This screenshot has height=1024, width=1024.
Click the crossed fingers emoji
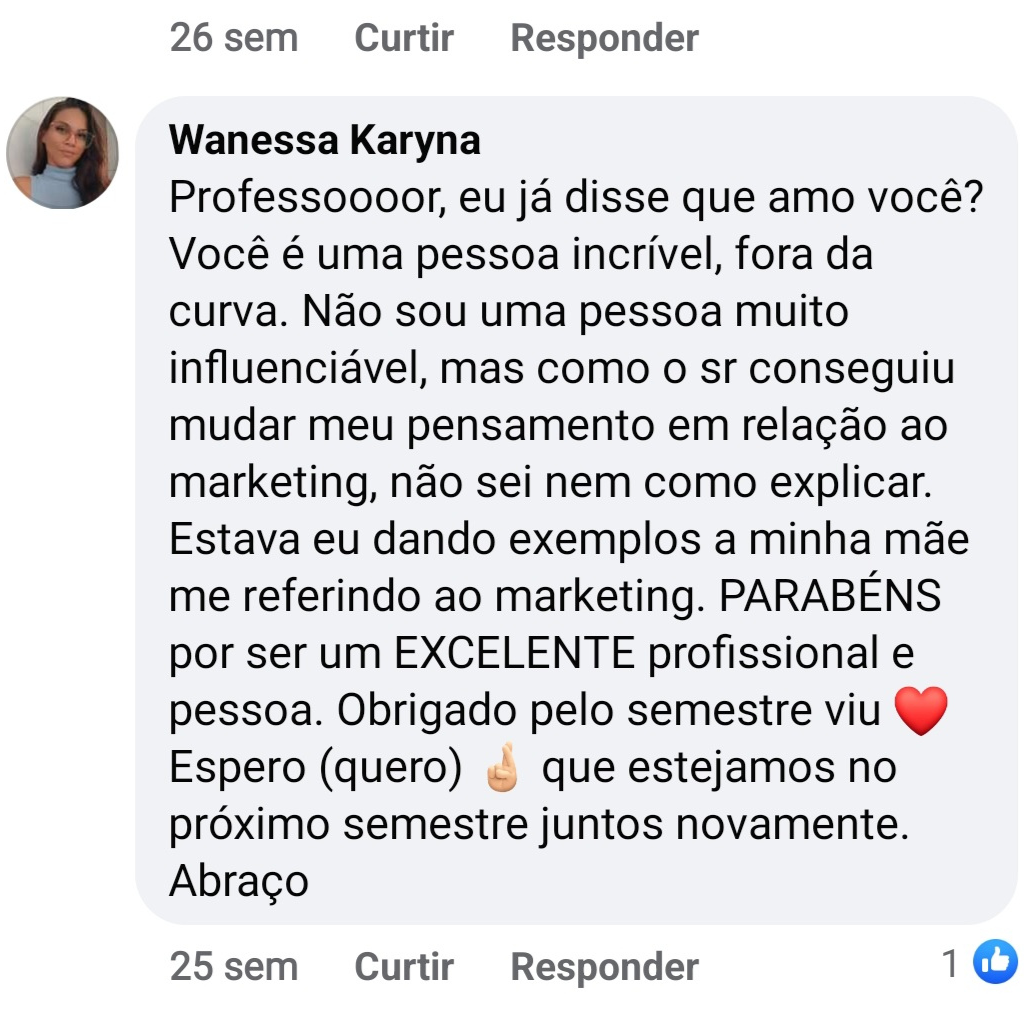[502, 767]
